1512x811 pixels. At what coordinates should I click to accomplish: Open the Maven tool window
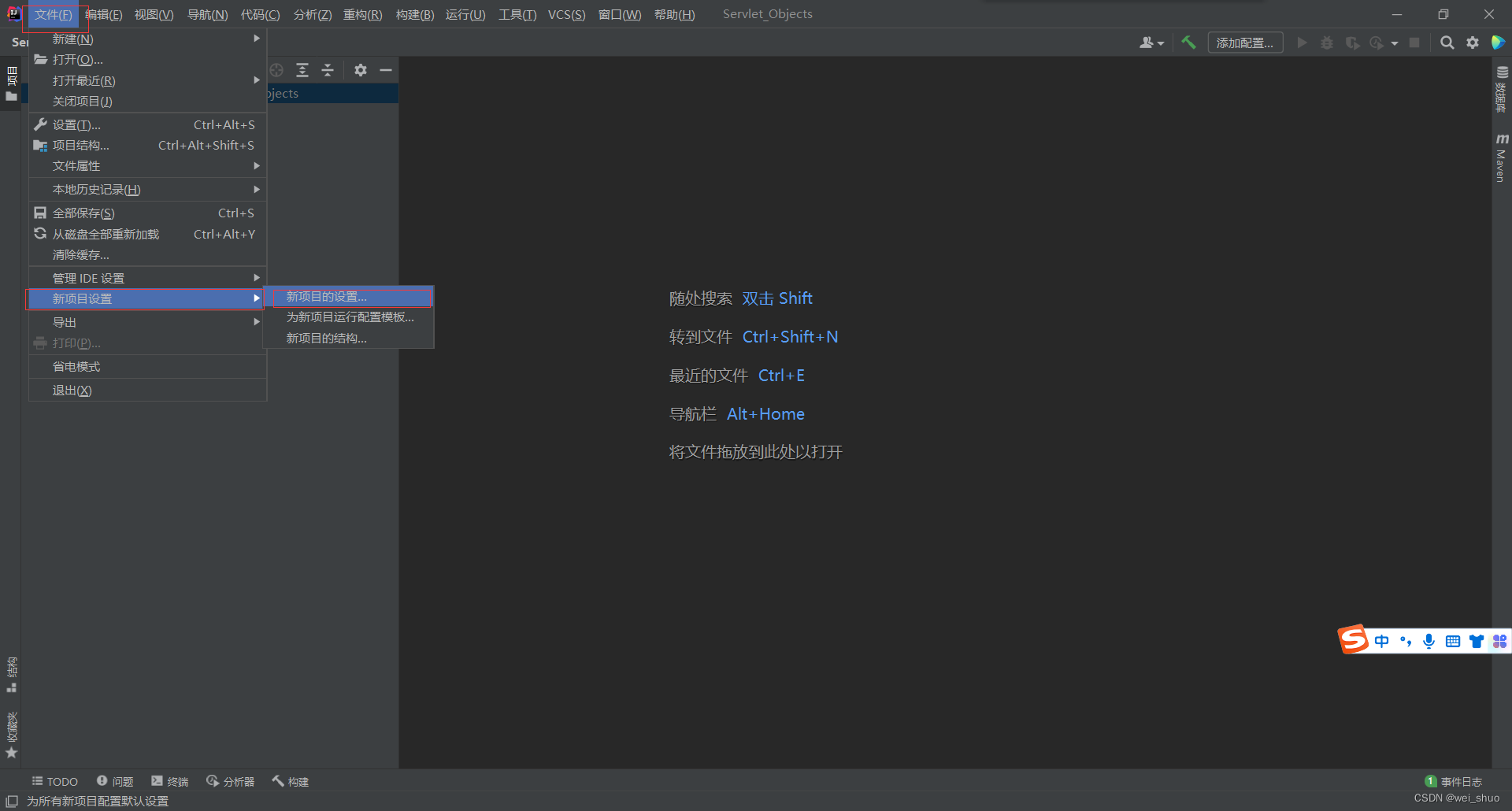click(x=1502, y=158)
